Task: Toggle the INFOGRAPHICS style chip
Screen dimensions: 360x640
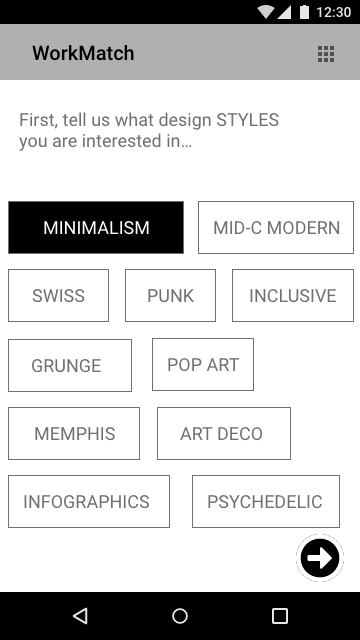Action: pos(89,502)
